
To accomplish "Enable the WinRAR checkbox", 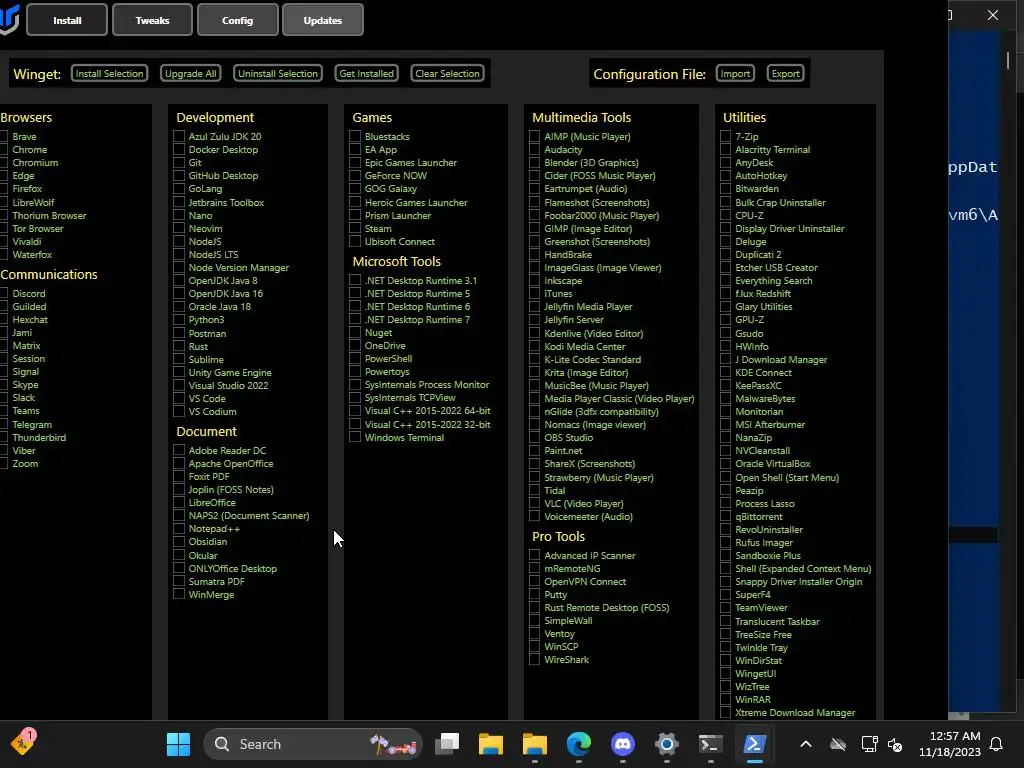I will pyautogui.click(x=726, y=699).
